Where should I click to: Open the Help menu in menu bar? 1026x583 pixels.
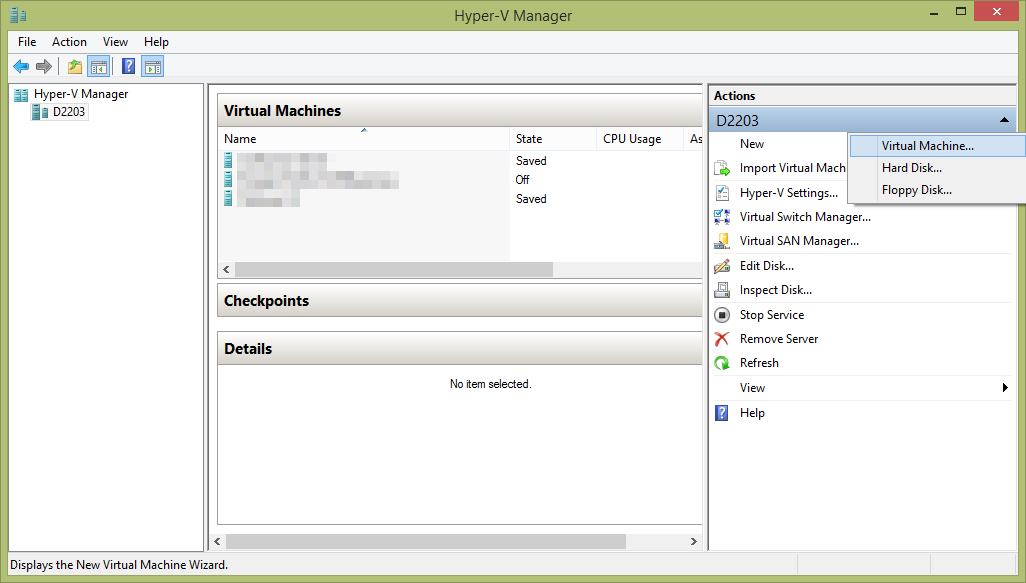click(156, 42)
